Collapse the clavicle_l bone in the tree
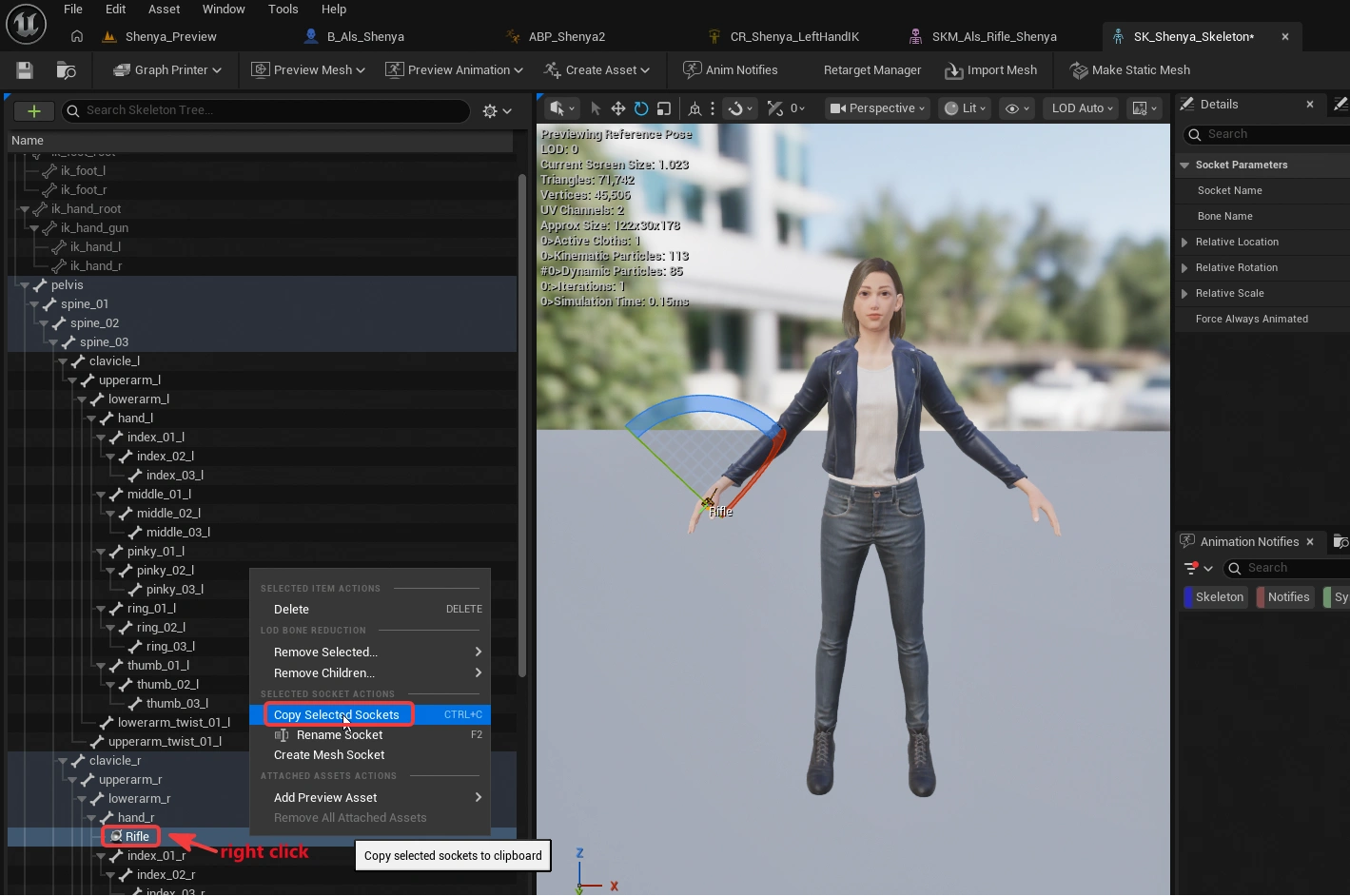 pos(63,361)
